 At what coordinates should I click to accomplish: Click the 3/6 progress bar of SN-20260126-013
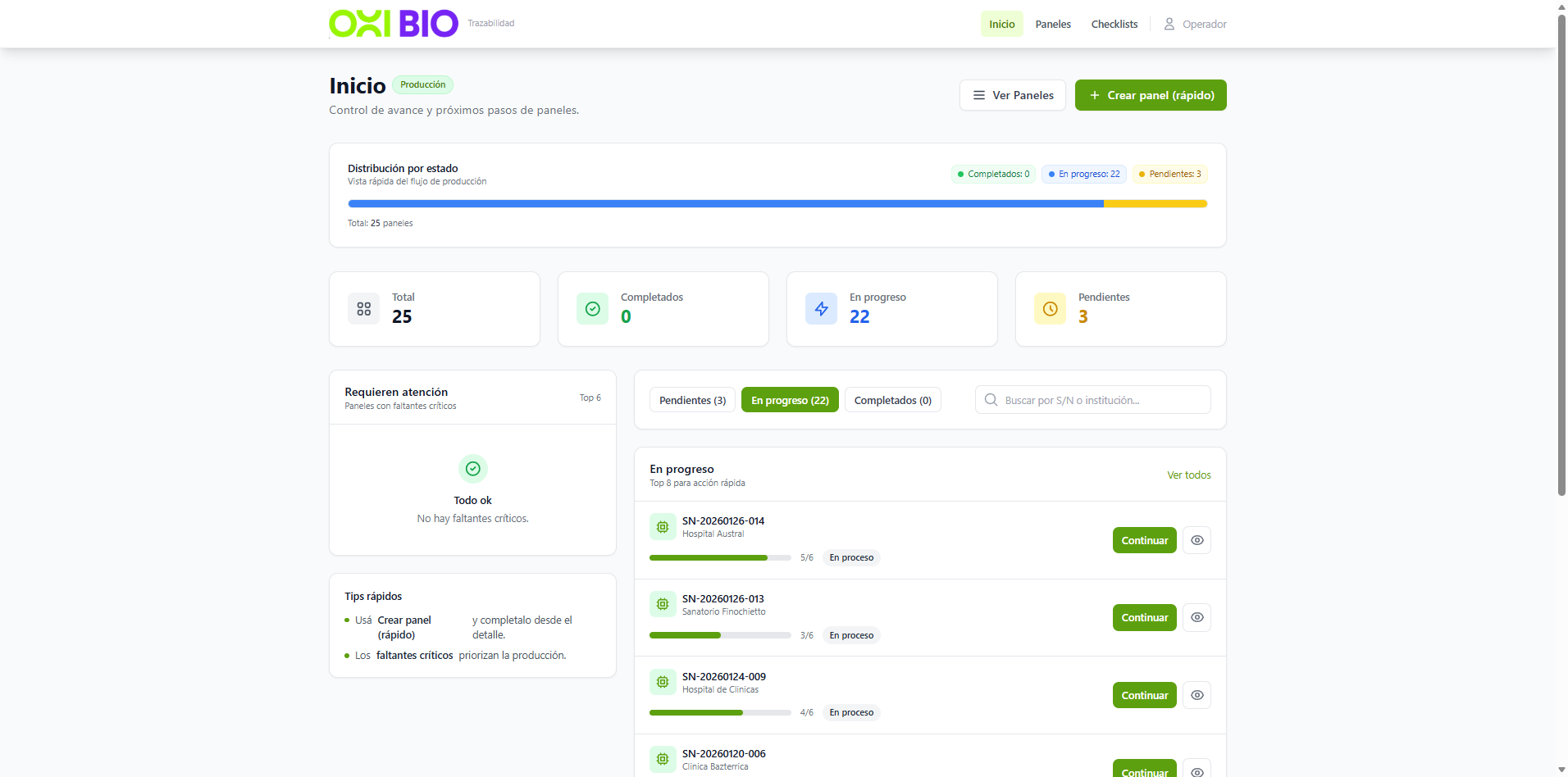point(720,635)
